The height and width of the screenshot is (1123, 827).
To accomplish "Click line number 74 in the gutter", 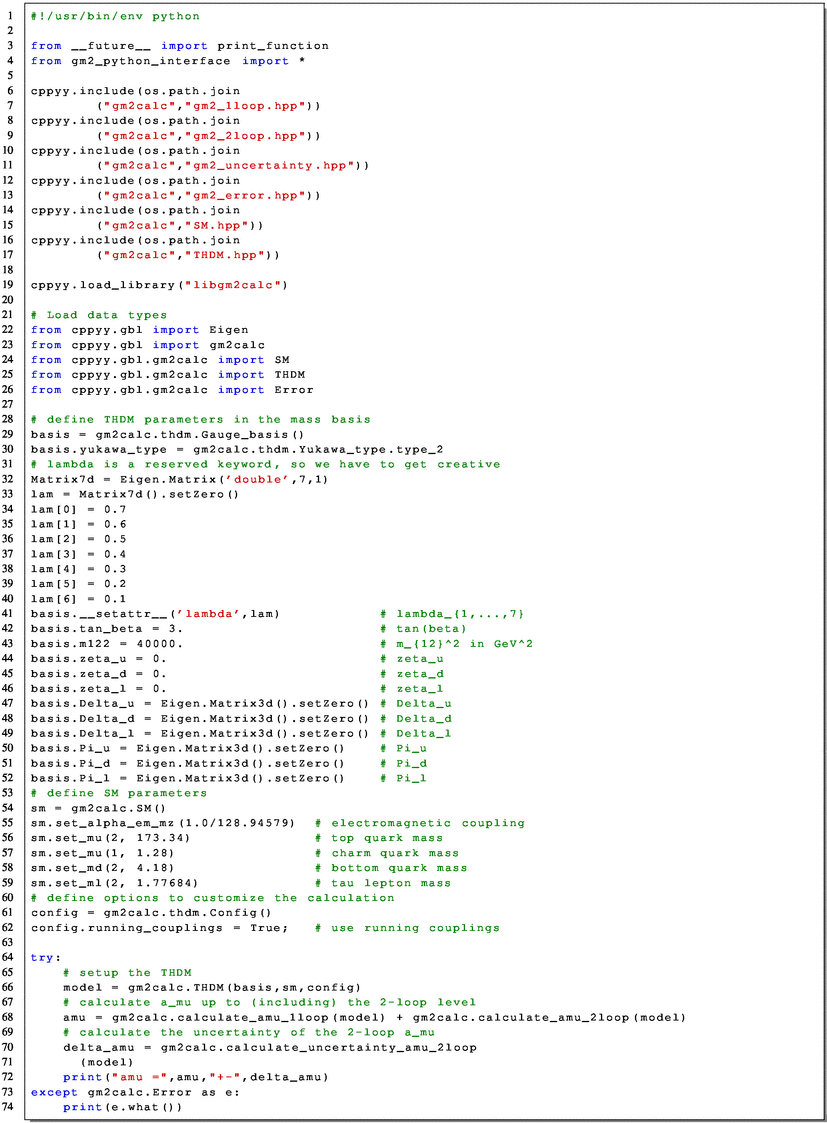I will pos(8,1107).
